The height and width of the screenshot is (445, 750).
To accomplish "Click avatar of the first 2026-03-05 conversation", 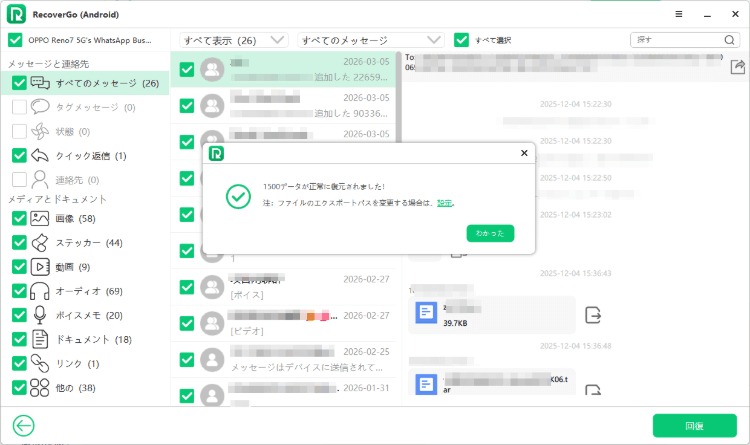I will coord(212,69).
